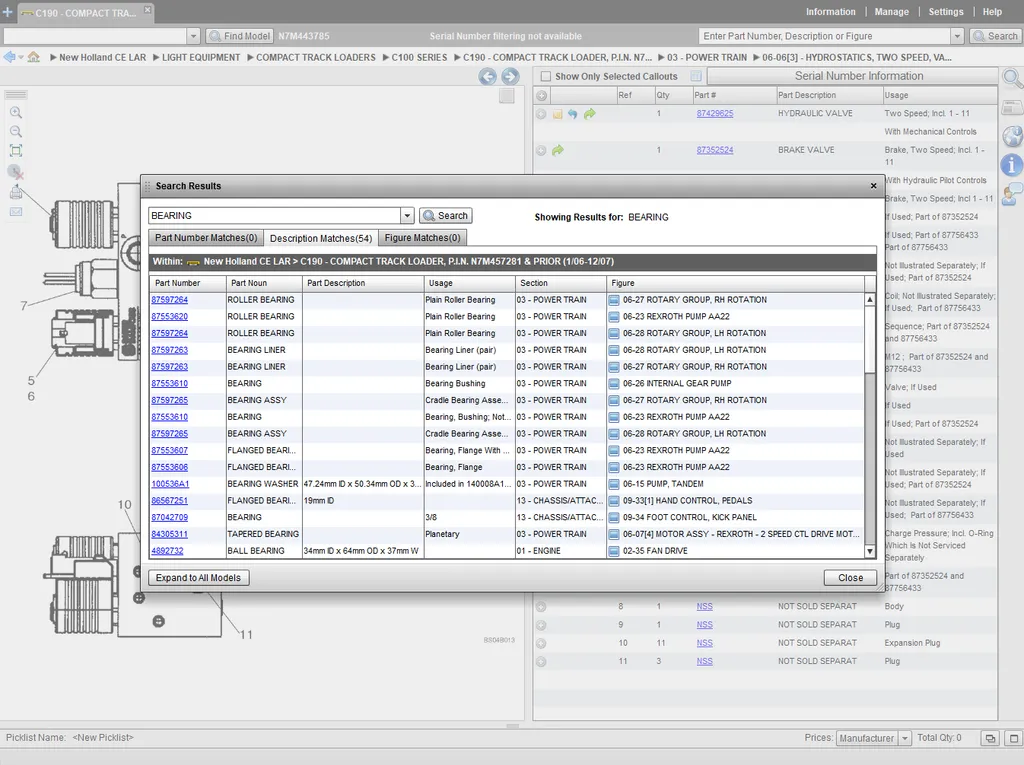Close the C190 - COMPACT TRA... tab
Viewport: 1024px width, 765px height.
tap(148, 10)
